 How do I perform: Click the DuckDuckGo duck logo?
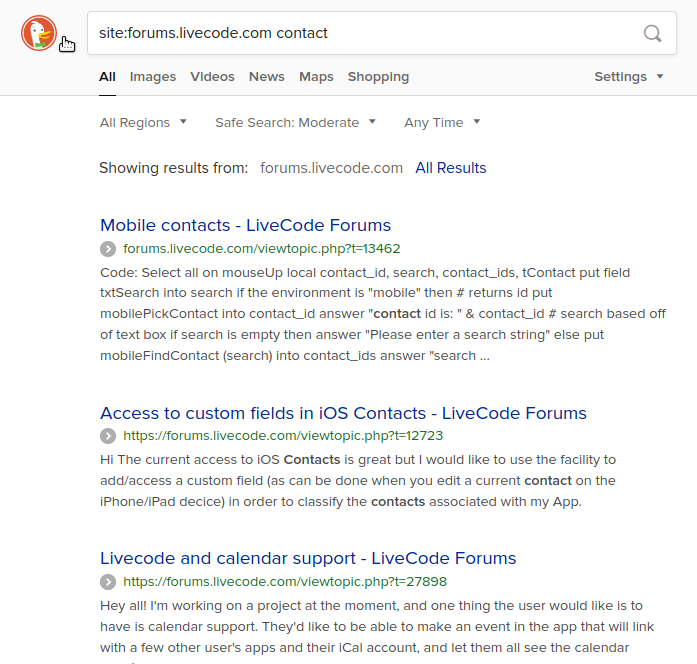point(38,33)
